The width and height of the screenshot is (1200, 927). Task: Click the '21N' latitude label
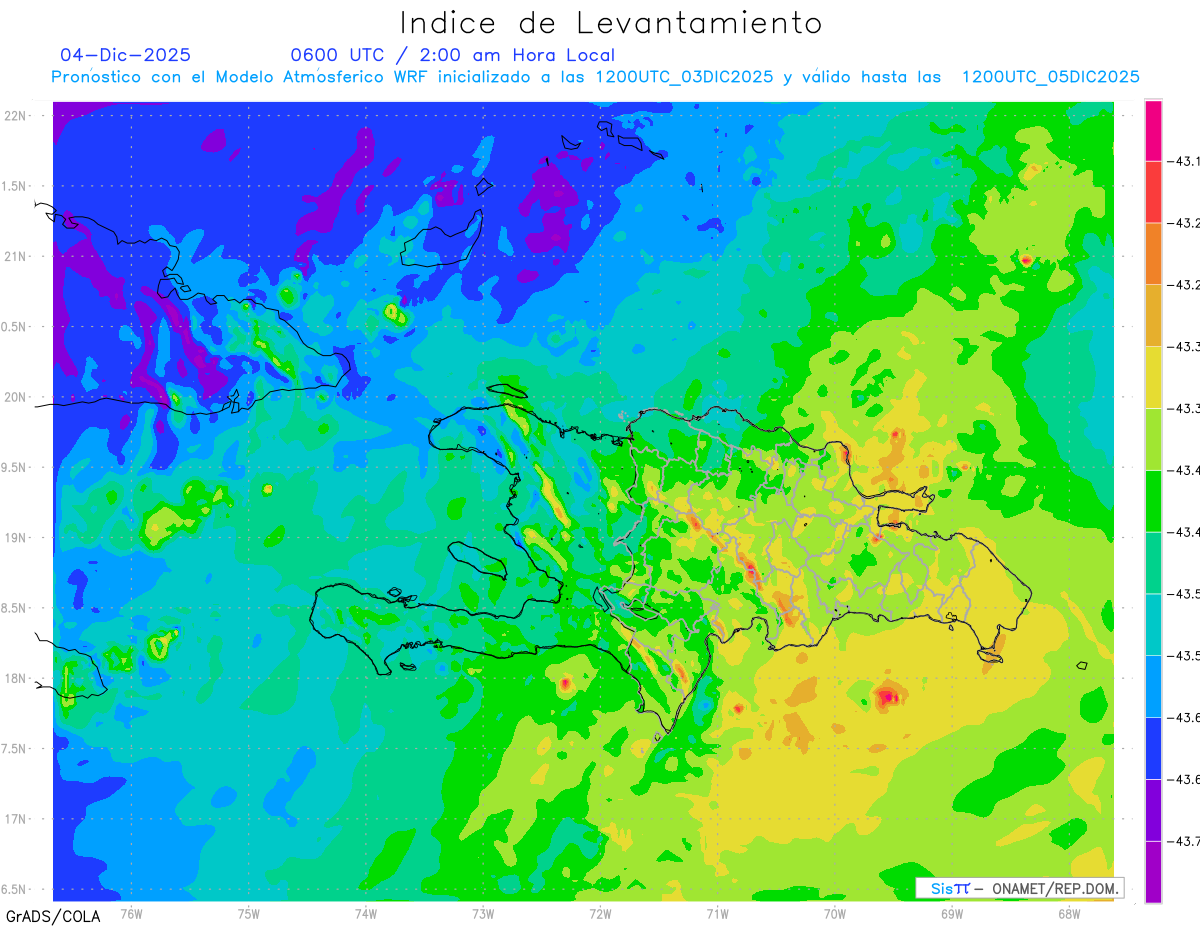coord(17,257)
